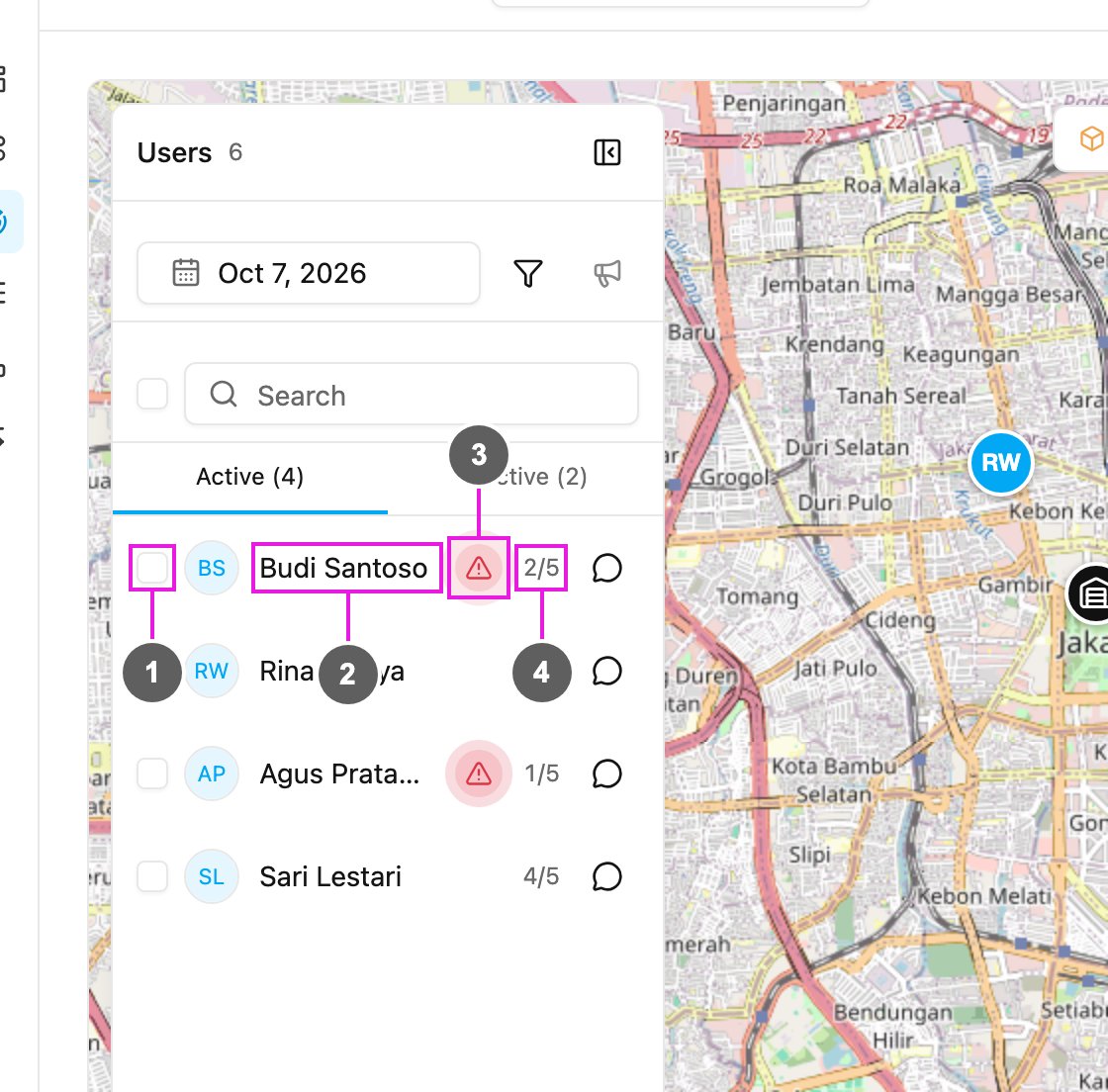Image resolution: width=1108 pixels, height=1092 pixels.
Task: Switch to the Active (4) tab
Action: (x=250, y=478)
